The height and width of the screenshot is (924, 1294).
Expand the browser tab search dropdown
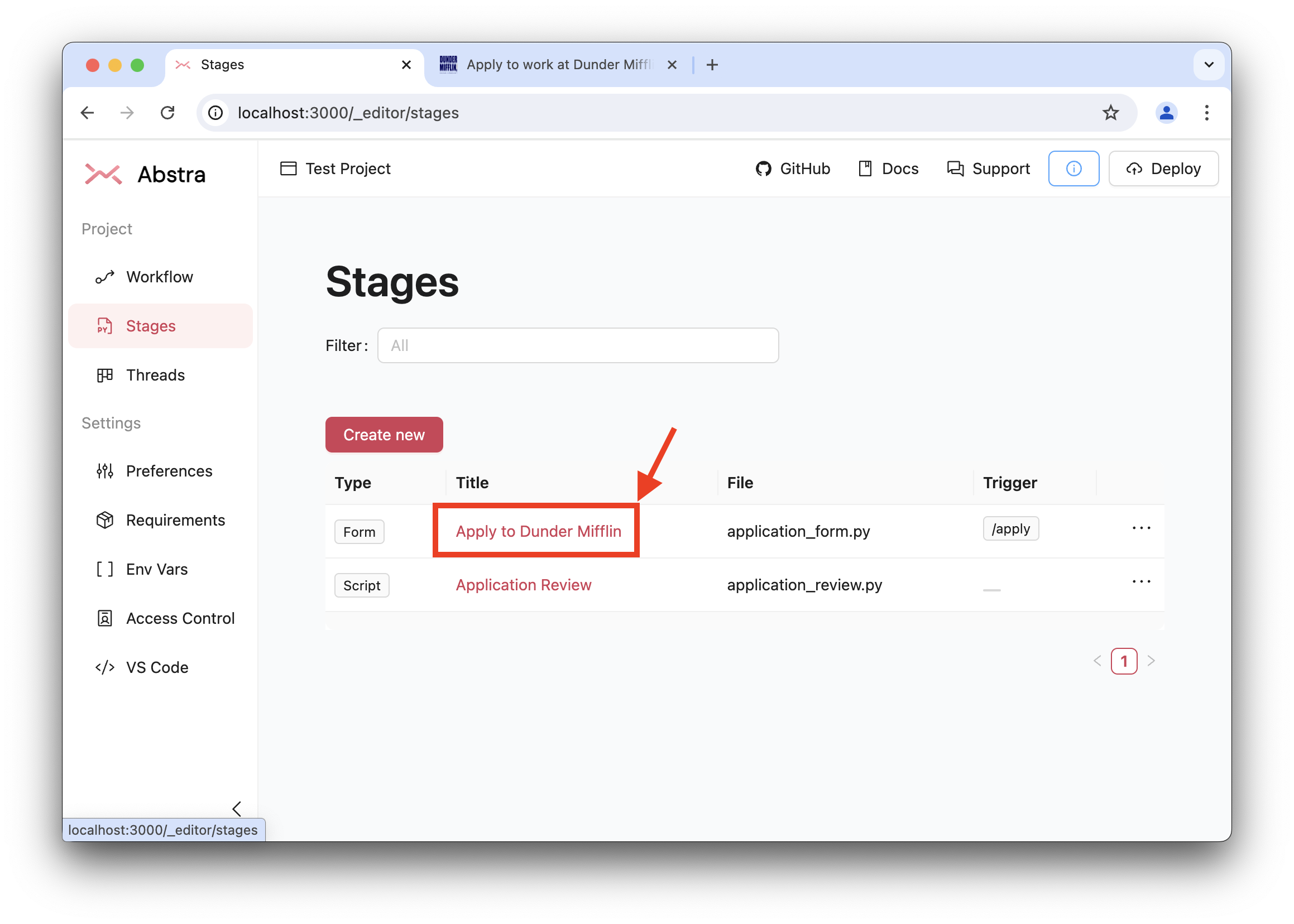coord(1209,65)
